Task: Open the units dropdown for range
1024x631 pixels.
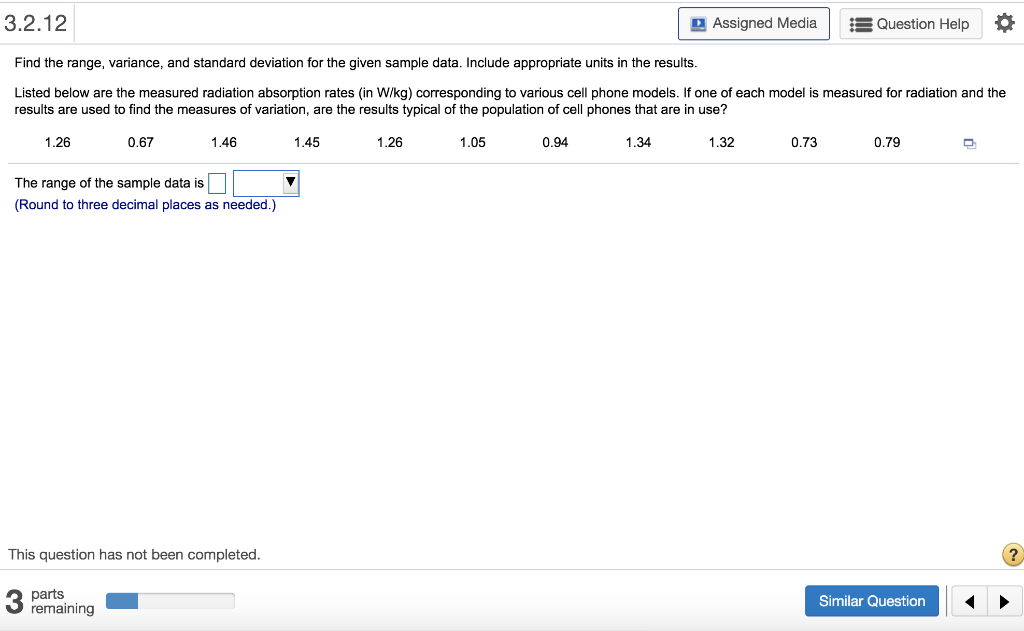Action: (x=266, y=183)
